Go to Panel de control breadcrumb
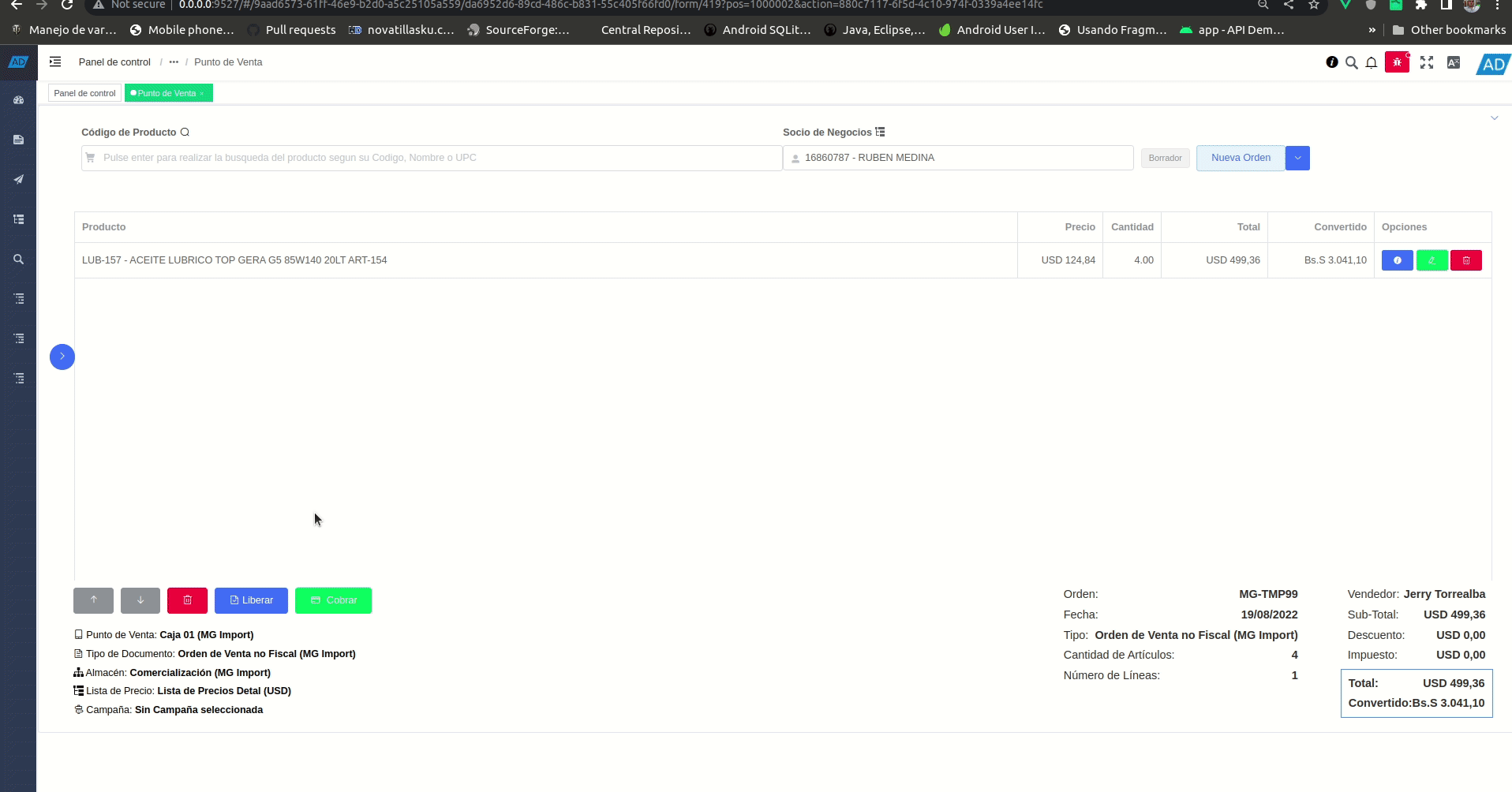Screen dimensions: 1512x792 (x=114, y=62)
